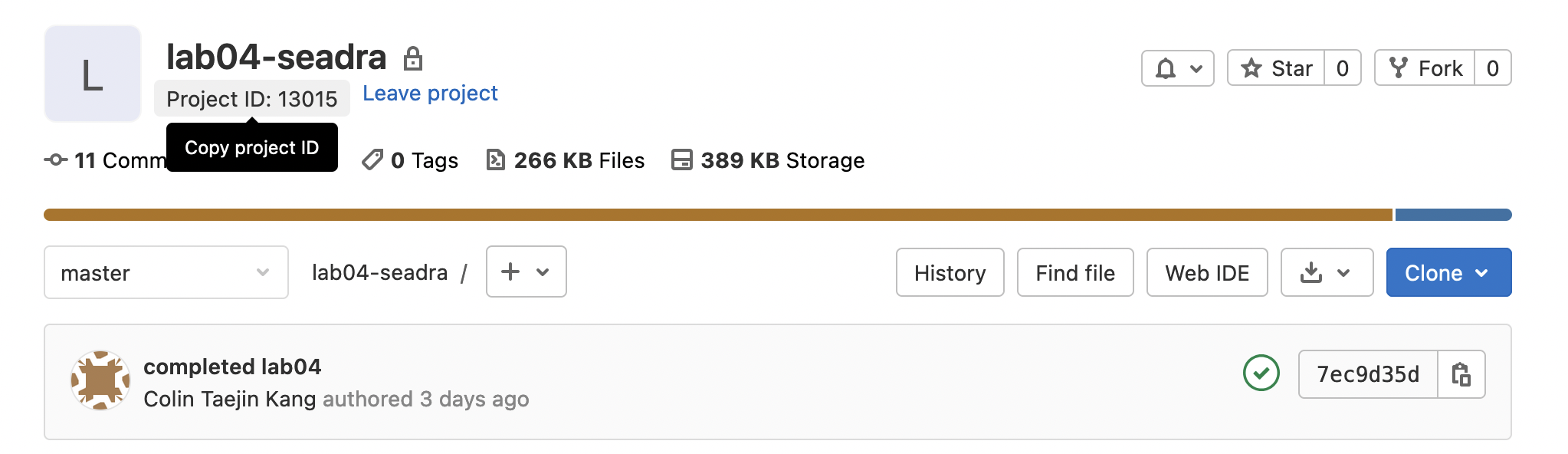Viewport: 1568px width, 454px height.
Task: Copy commit SHA 7ec9d35d to clipboard
Action: tap(1461, 374)
